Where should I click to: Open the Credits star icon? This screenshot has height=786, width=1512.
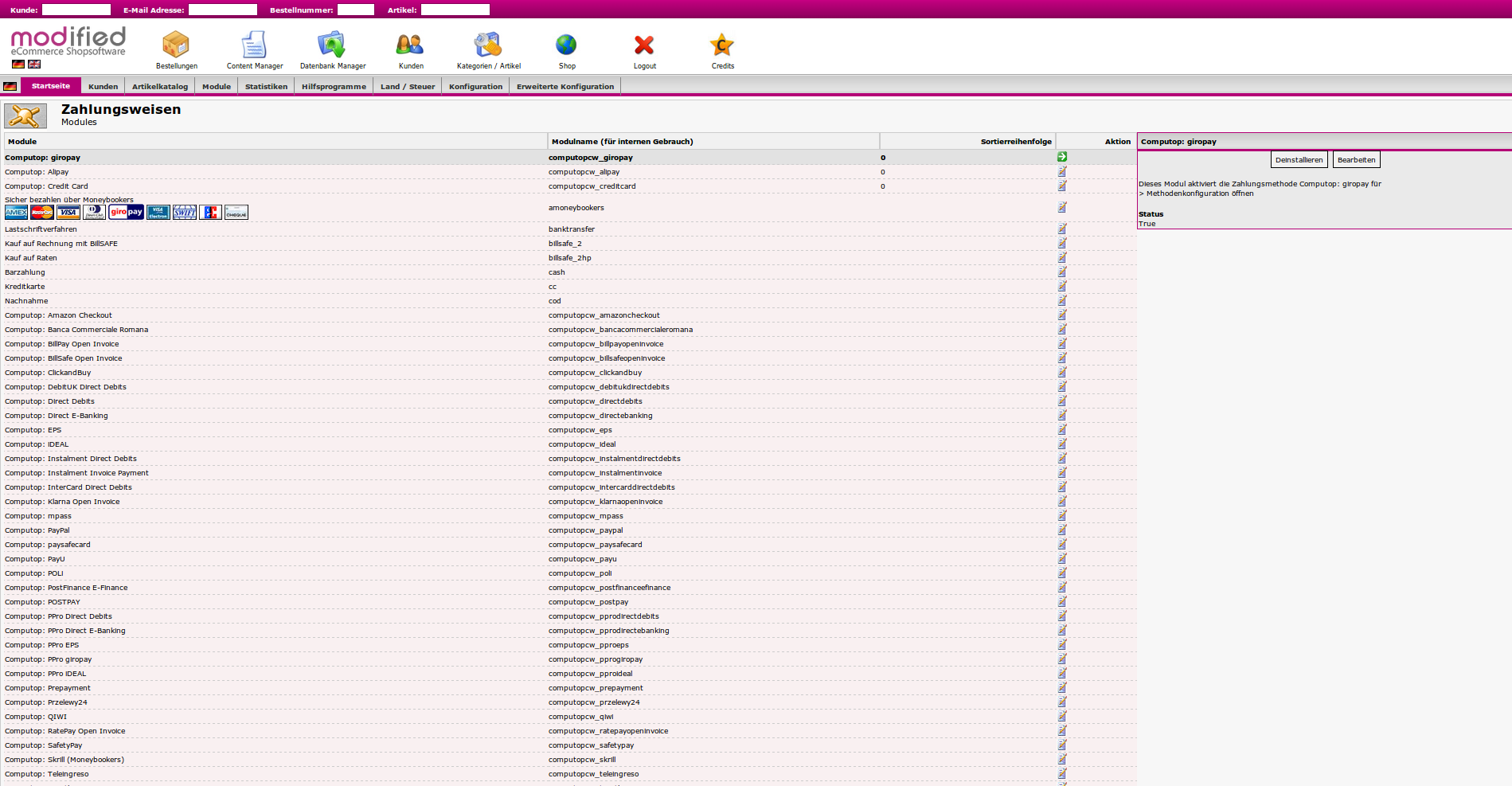(x=722, y=45)
